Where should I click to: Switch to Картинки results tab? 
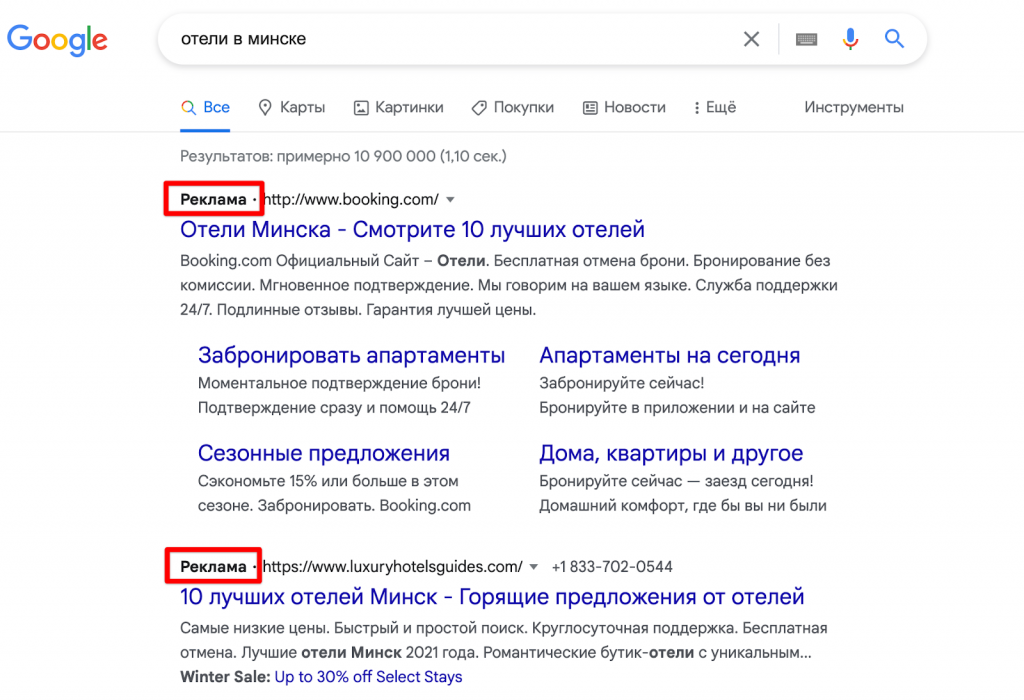point(398,107)
